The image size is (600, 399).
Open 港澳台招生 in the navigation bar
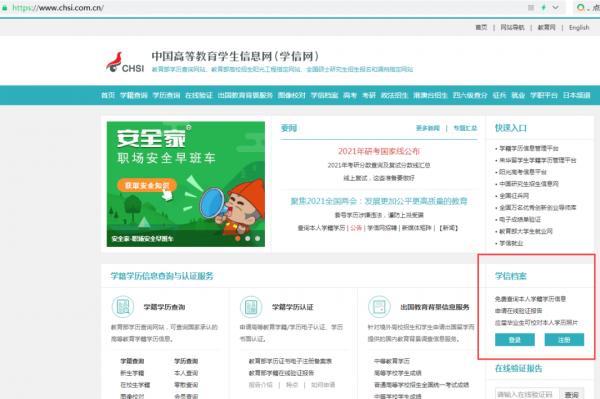[430, 95]
